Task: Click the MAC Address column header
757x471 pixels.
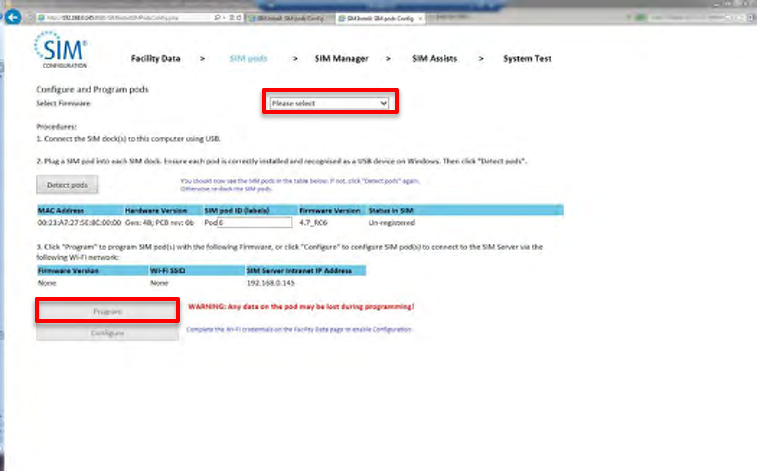Action: [x=61, y=210]
